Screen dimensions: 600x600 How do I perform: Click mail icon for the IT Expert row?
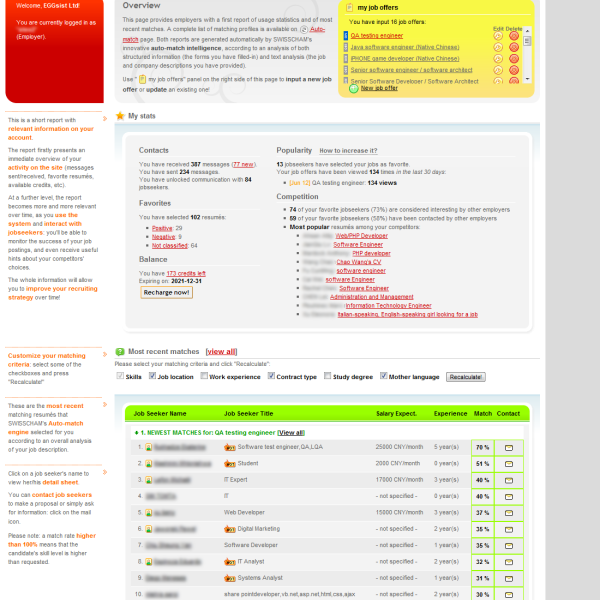coord(509,481)
